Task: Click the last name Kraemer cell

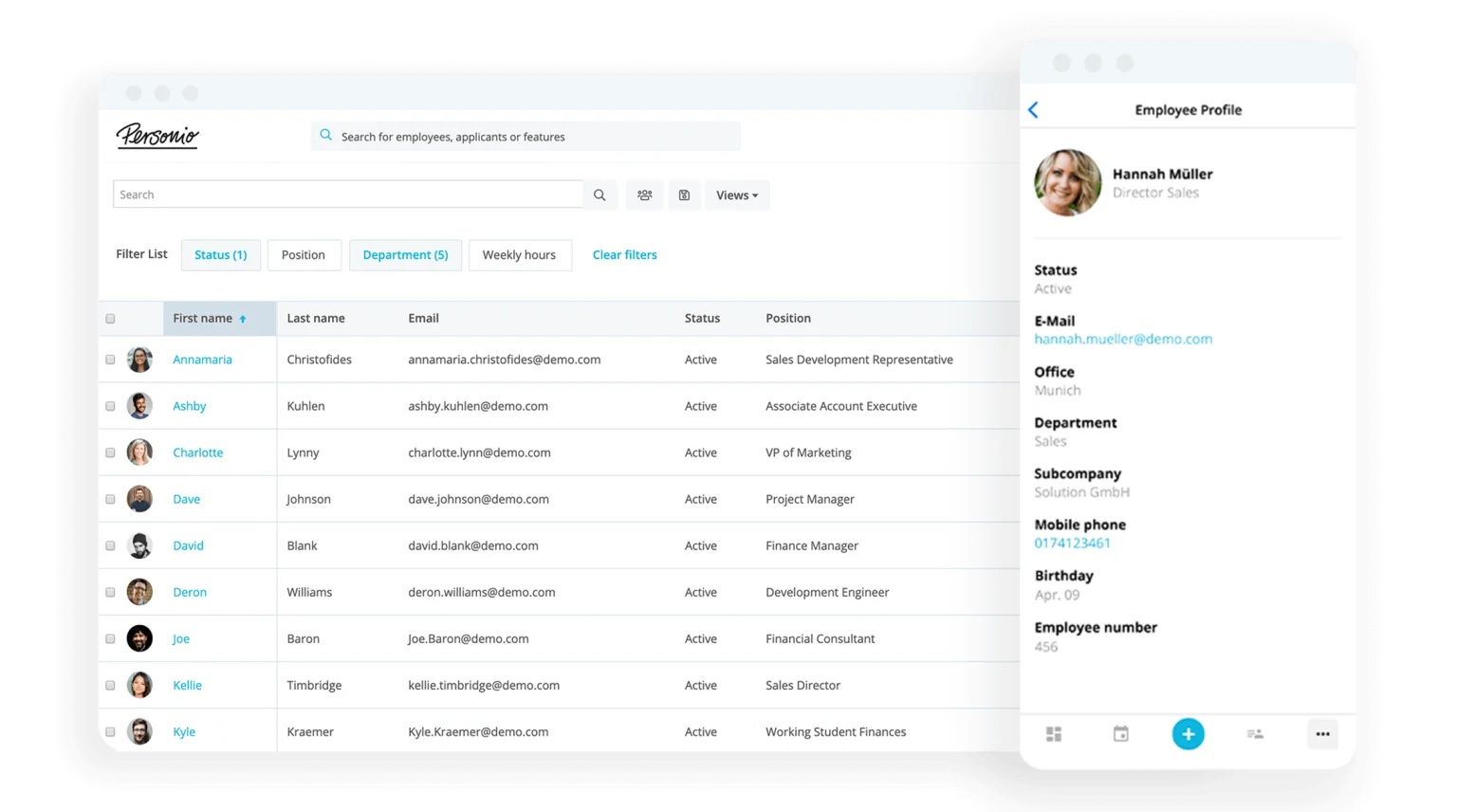Action: [x=310, y=731]
